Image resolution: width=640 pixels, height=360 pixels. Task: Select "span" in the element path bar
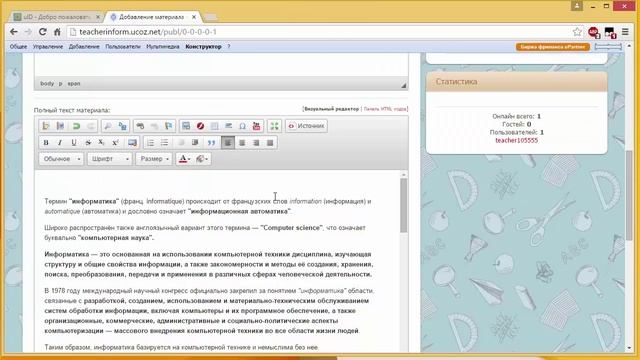pyautogui.click(x=74, y=84)
